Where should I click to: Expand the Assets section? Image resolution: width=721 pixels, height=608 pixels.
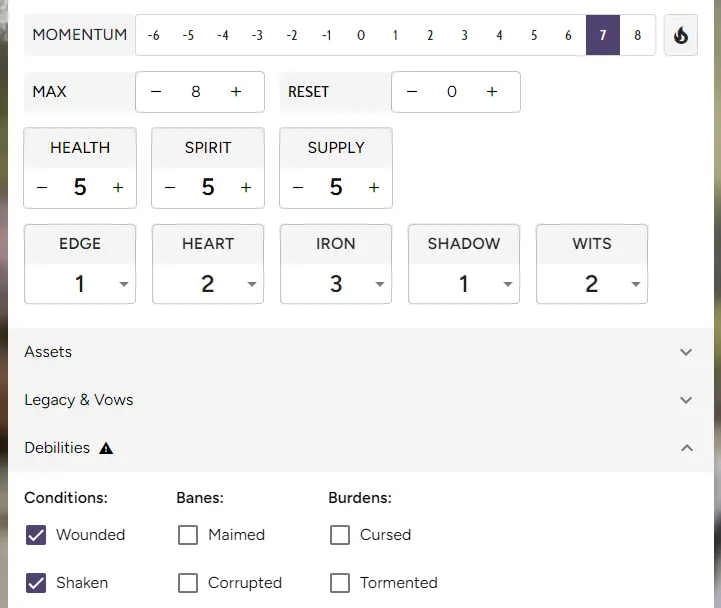(358, 352)
